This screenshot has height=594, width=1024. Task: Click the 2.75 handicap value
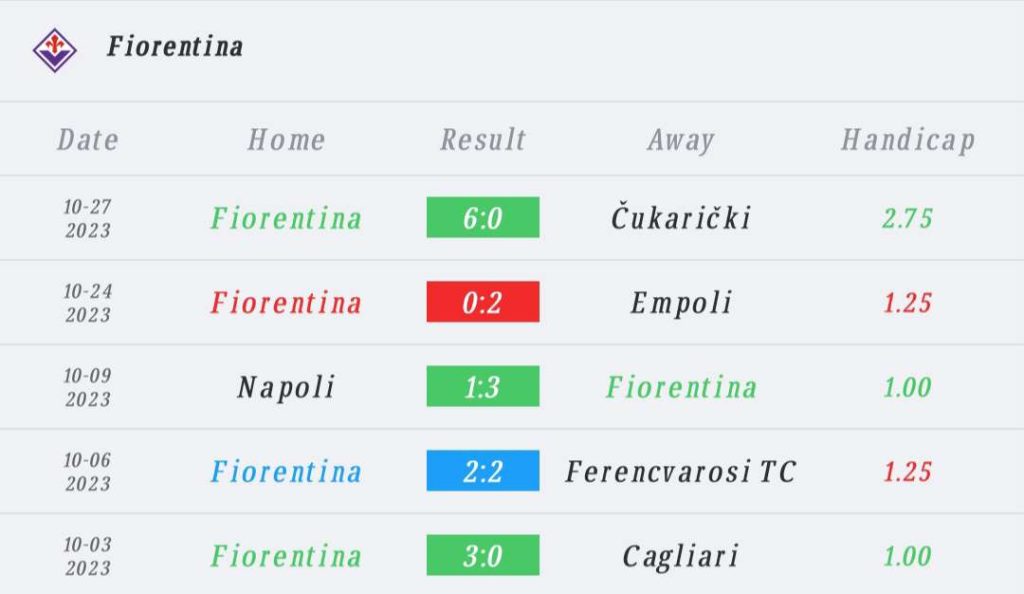pyautogui.click(x=908, y=218)
